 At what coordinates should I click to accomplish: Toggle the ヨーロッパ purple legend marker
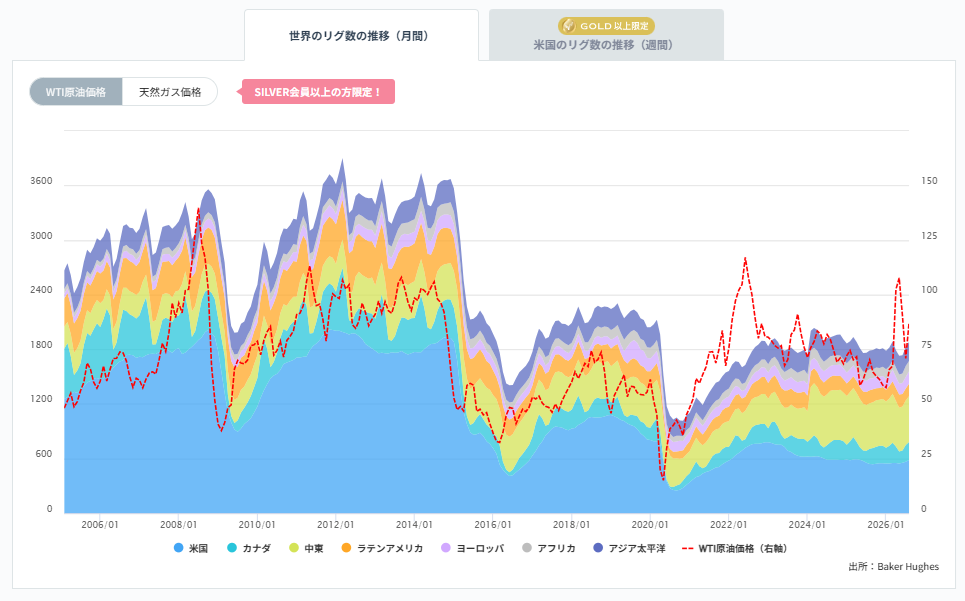tap(446, 547)
